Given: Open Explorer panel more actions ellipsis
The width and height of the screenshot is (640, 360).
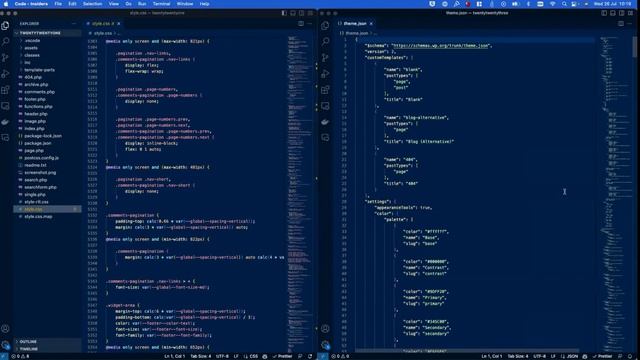Looking at the screenshot, I should click(x=74, y=24).
